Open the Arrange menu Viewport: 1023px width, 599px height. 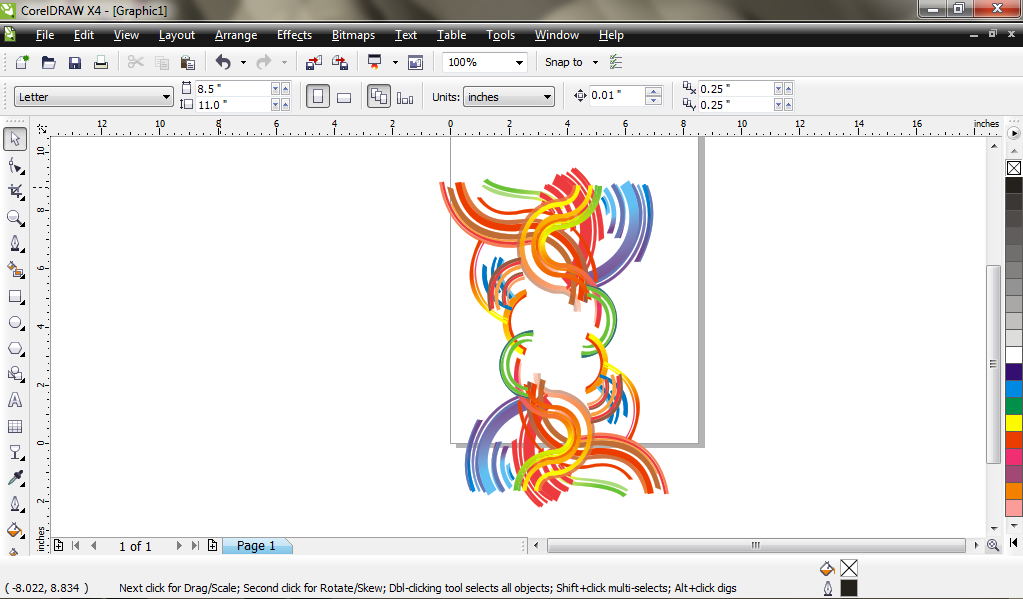[236, 35]
